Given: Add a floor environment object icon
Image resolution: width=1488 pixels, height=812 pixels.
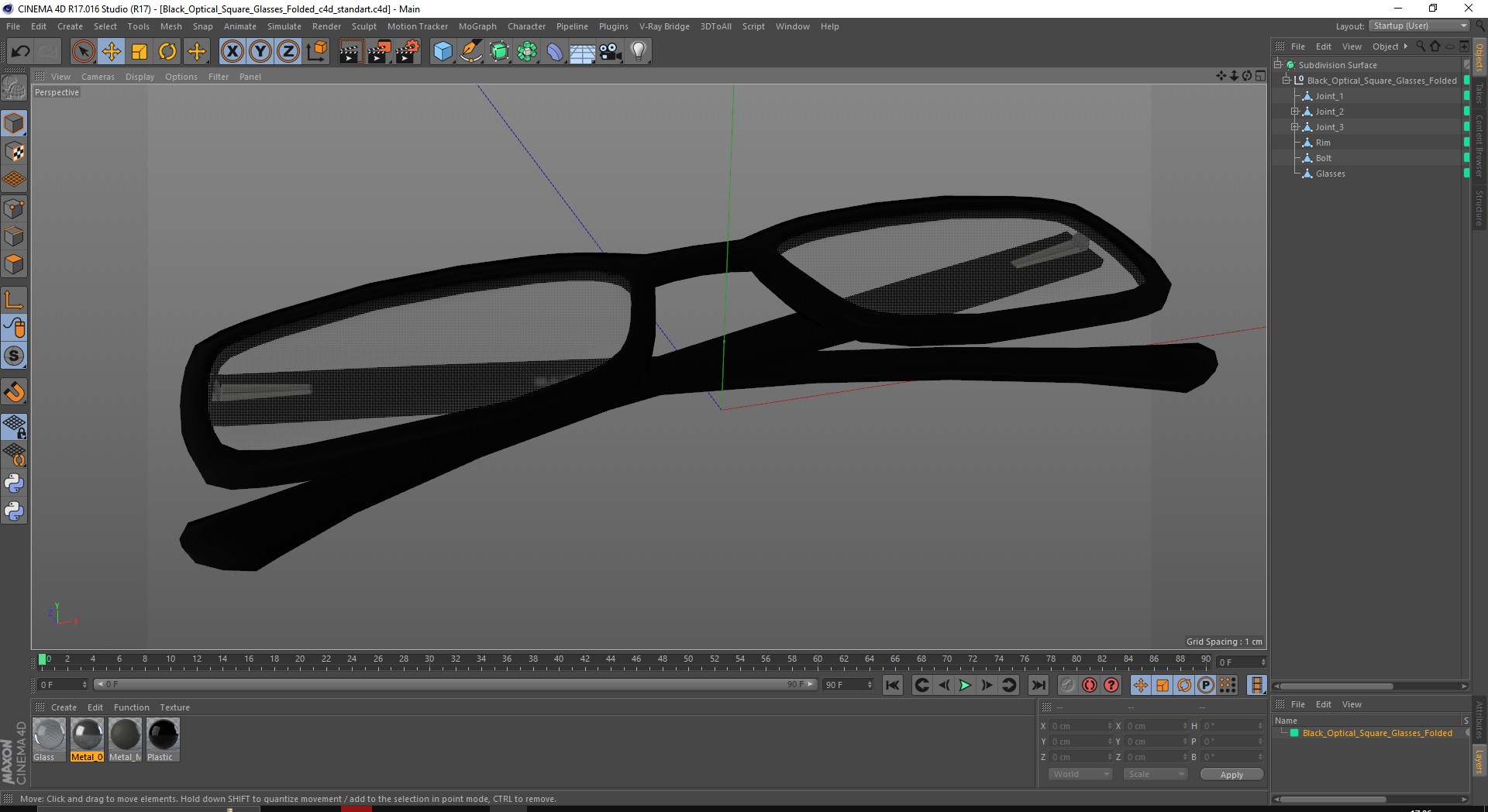Looking at the screenshot, I should pyautogui.click(x=582, y=52).
